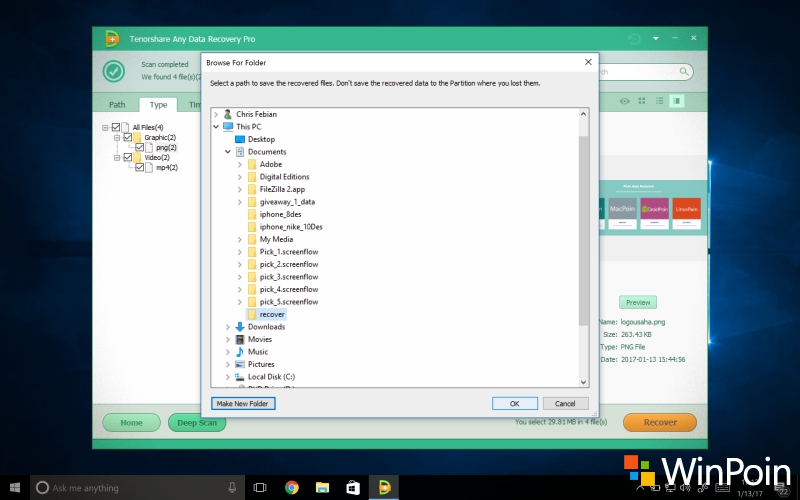Start a Deep Scan

197,422
